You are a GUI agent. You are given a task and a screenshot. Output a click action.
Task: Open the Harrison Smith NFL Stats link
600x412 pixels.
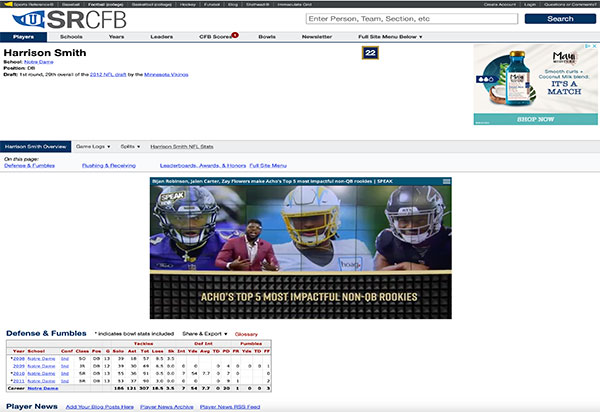(x=182, y=147)
